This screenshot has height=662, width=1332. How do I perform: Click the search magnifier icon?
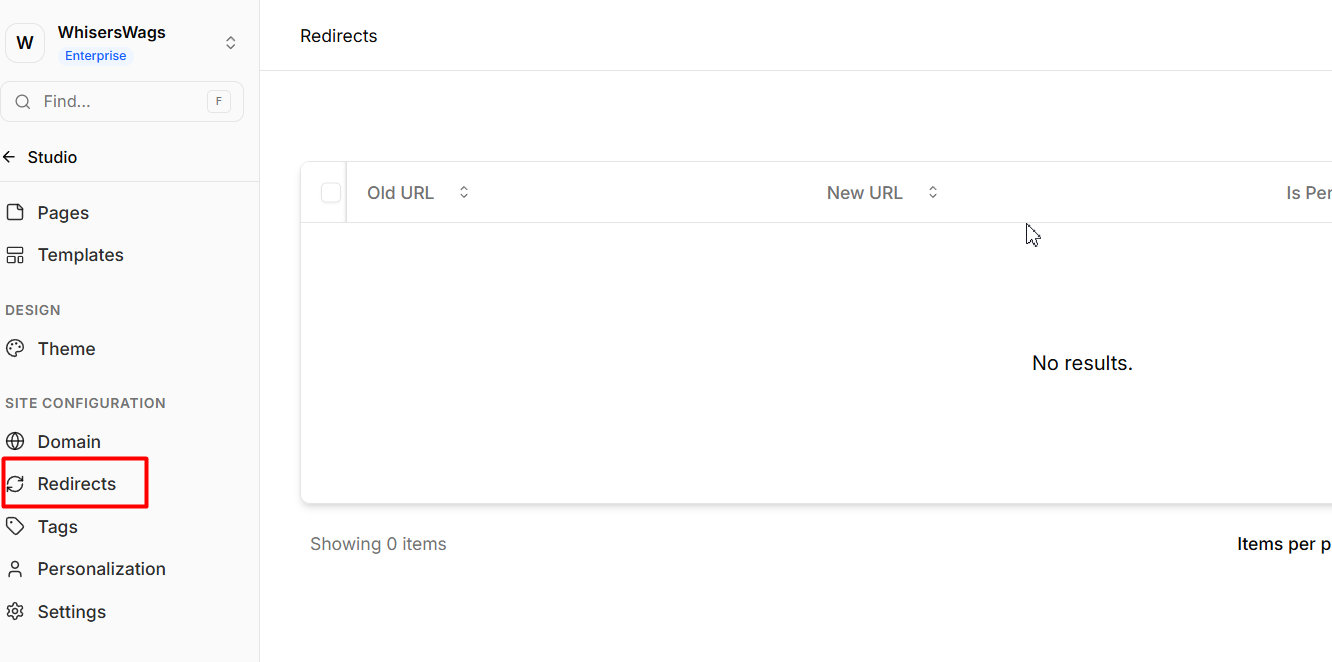point(23,102)
